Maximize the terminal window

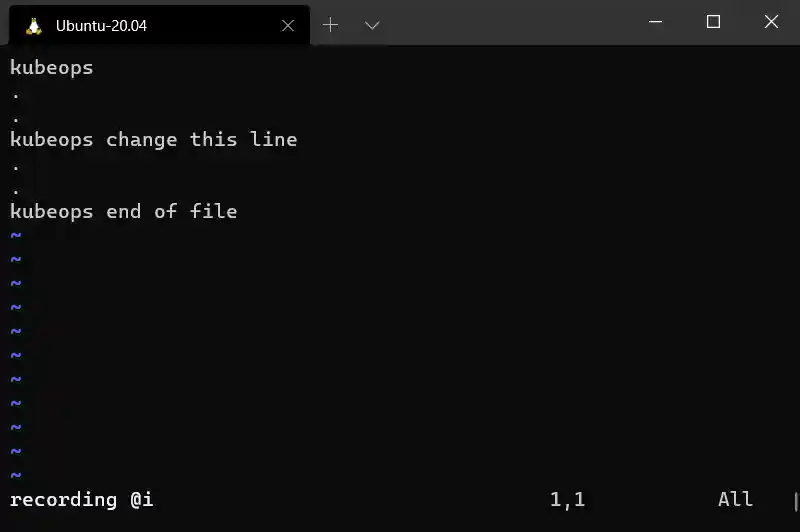coord(713,22)
